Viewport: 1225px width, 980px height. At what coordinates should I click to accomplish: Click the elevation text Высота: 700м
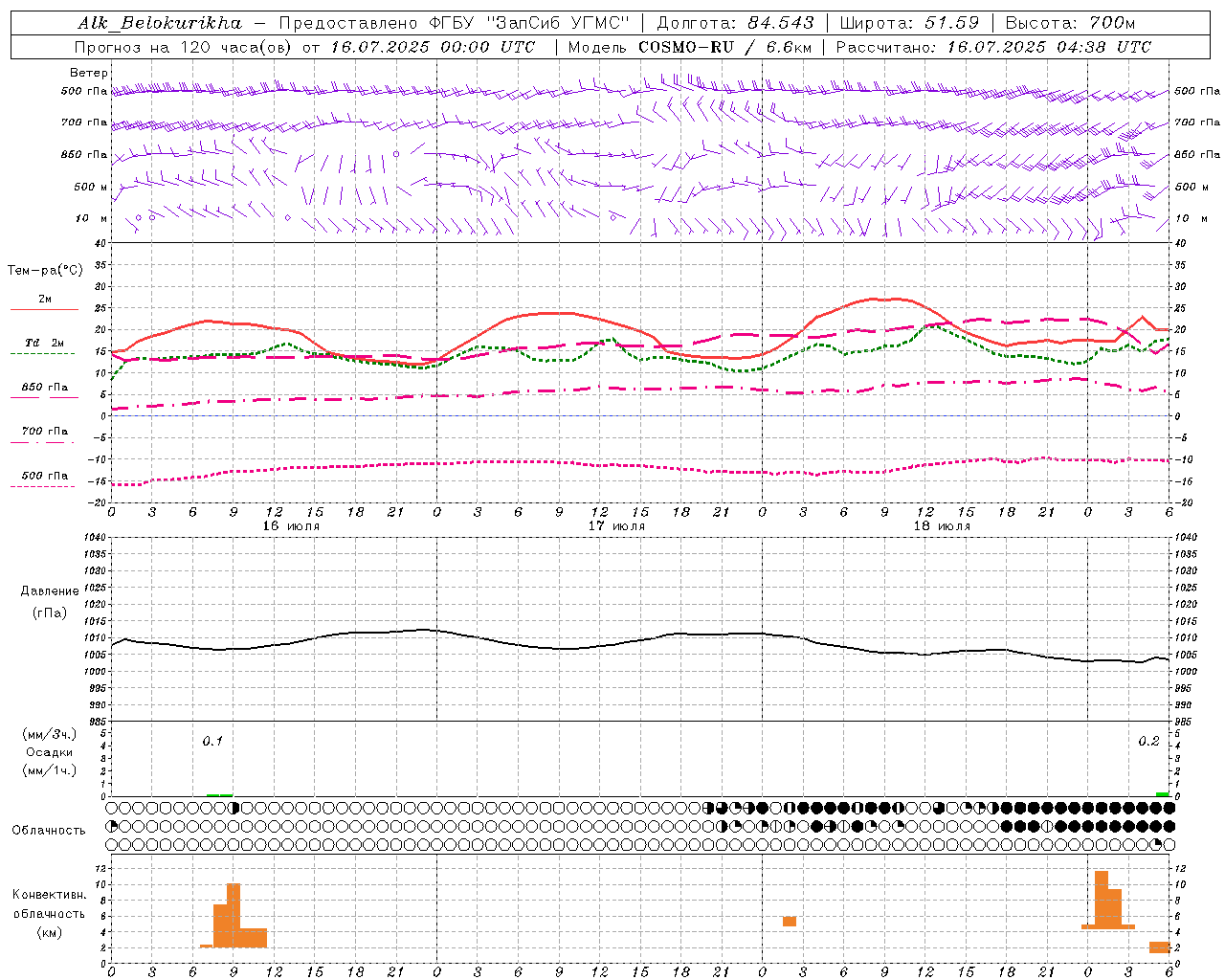coord(1070,23)
